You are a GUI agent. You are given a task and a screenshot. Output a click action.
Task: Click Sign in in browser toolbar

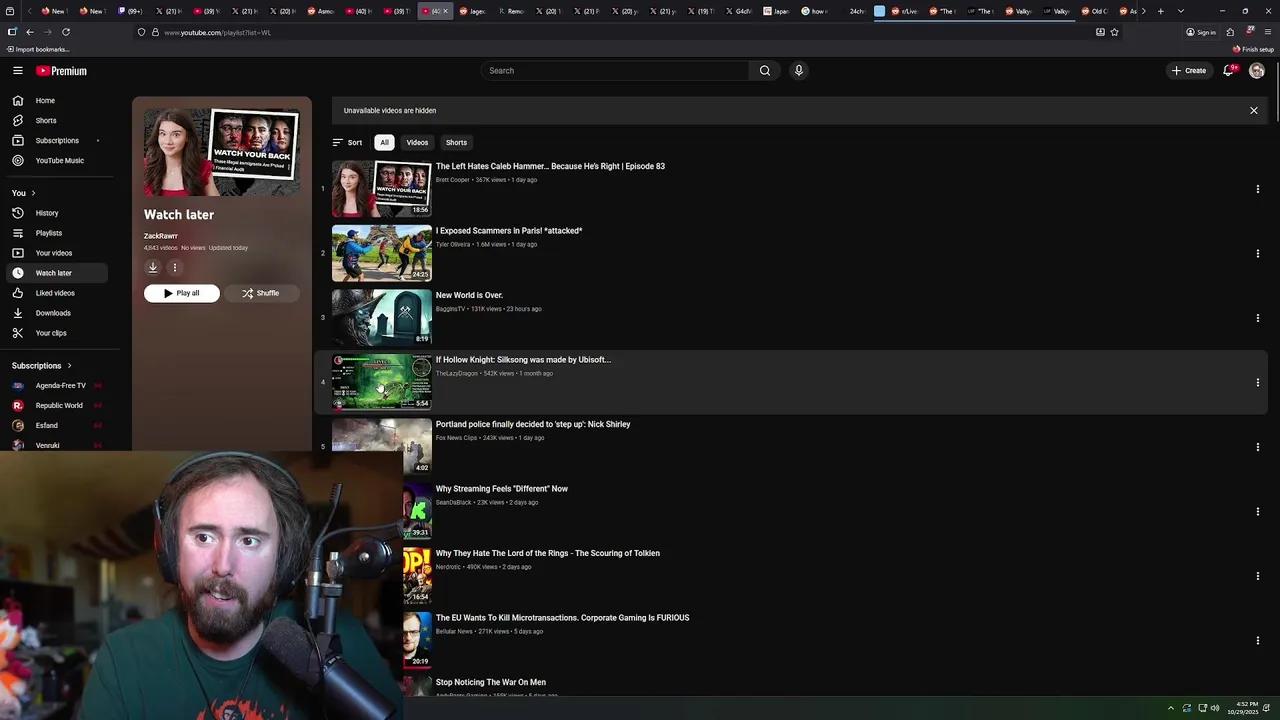(x=1201, y=32)
